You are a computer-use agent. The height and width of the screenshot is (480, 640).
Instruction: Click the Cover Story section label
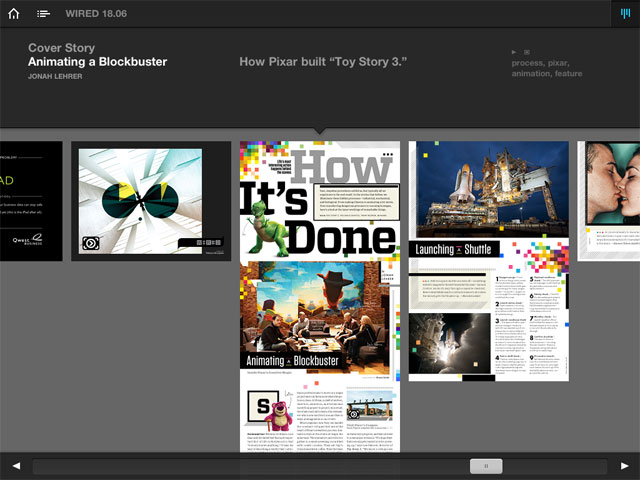[x=61, y=48]
